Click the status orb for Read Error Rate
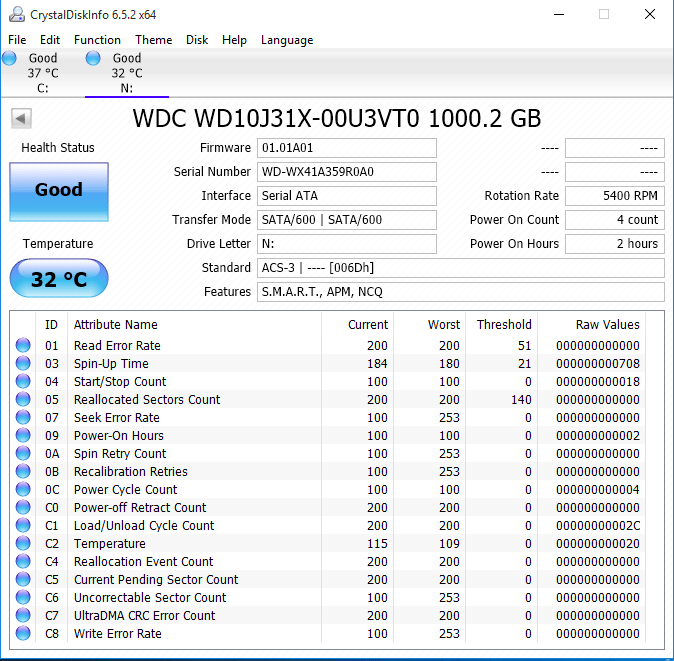Image resolution: width=674 pixels, height=661 pixels. tap(23, 345)
